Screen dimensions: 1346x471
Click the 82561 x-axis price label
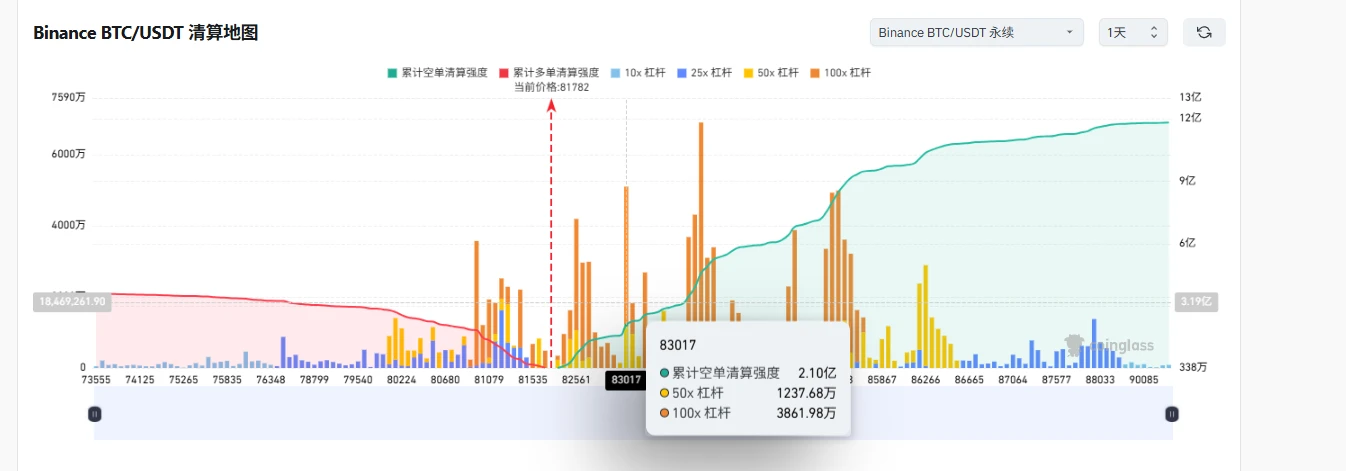pyautogui.click(x=576, y=380)
